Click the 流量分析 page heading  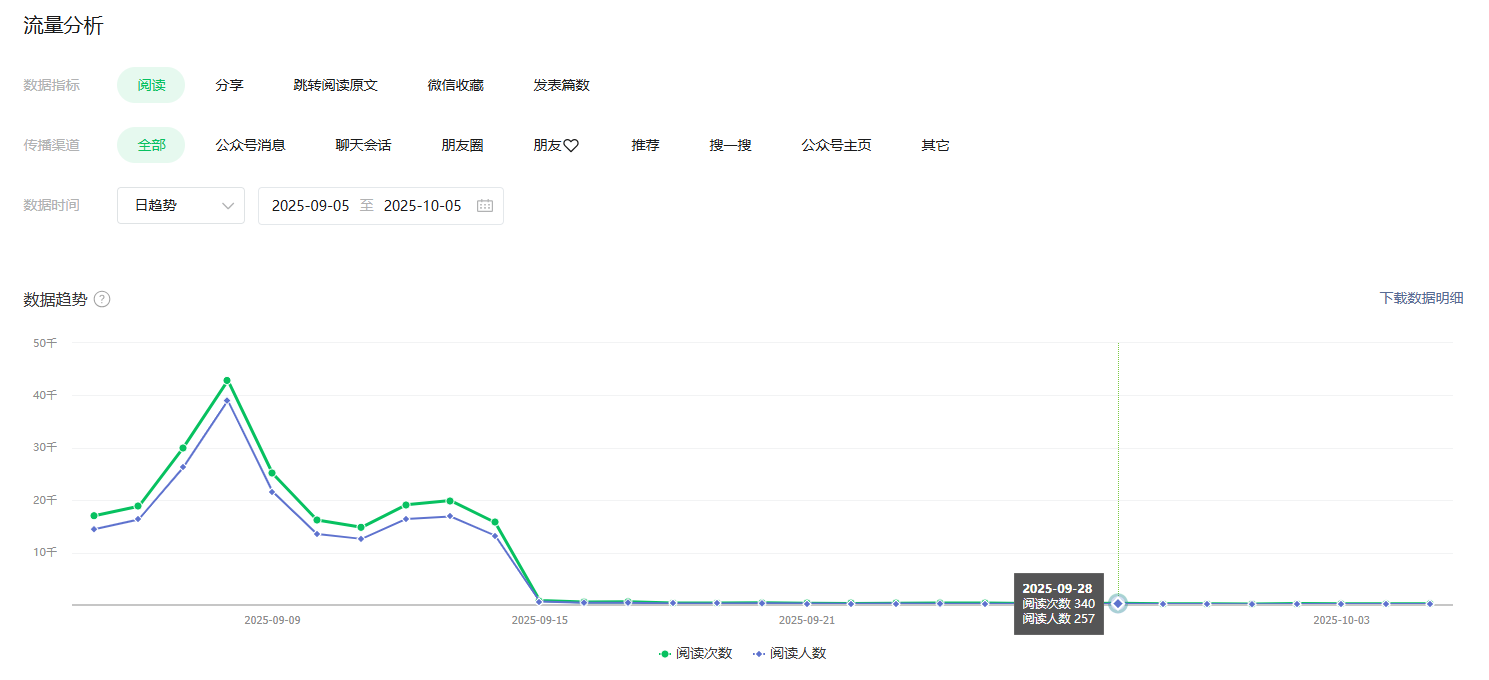tap(63, 27)
